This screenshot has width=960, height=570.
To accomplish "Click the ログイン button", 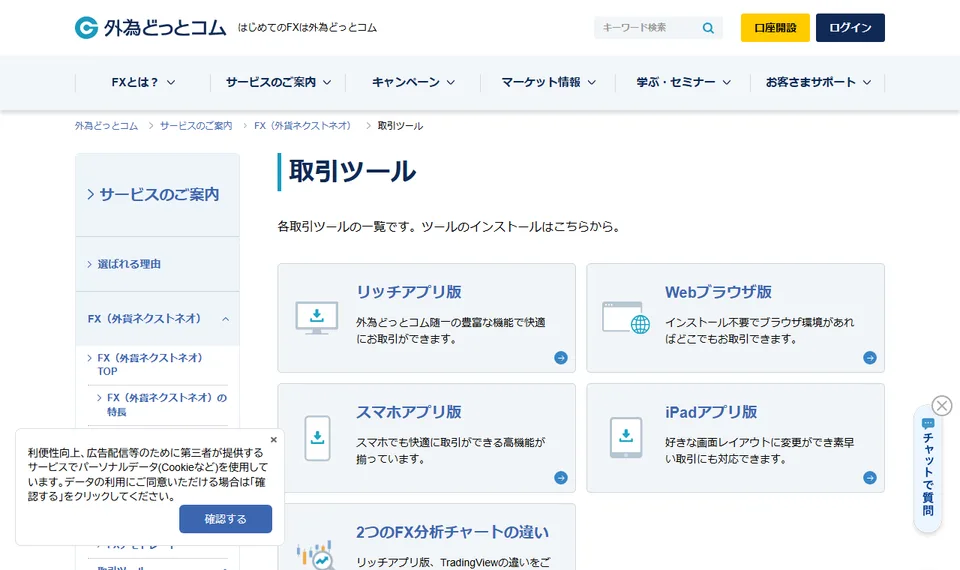I will [x=850, y=28].
